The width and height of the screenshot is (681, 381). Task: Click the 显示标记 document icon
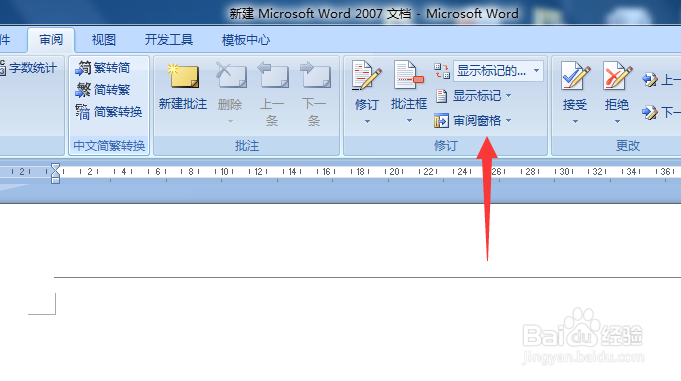pos(441,96)
